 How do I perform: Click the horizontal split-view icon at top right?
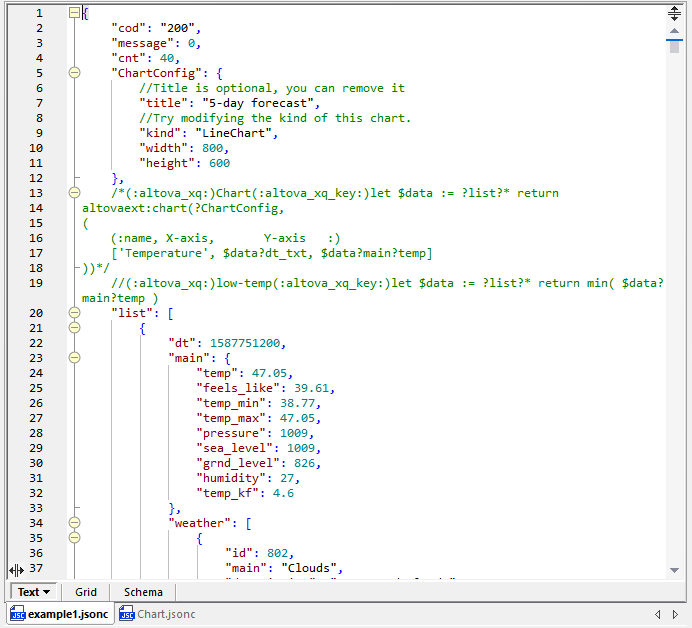(x=674, y=13)
